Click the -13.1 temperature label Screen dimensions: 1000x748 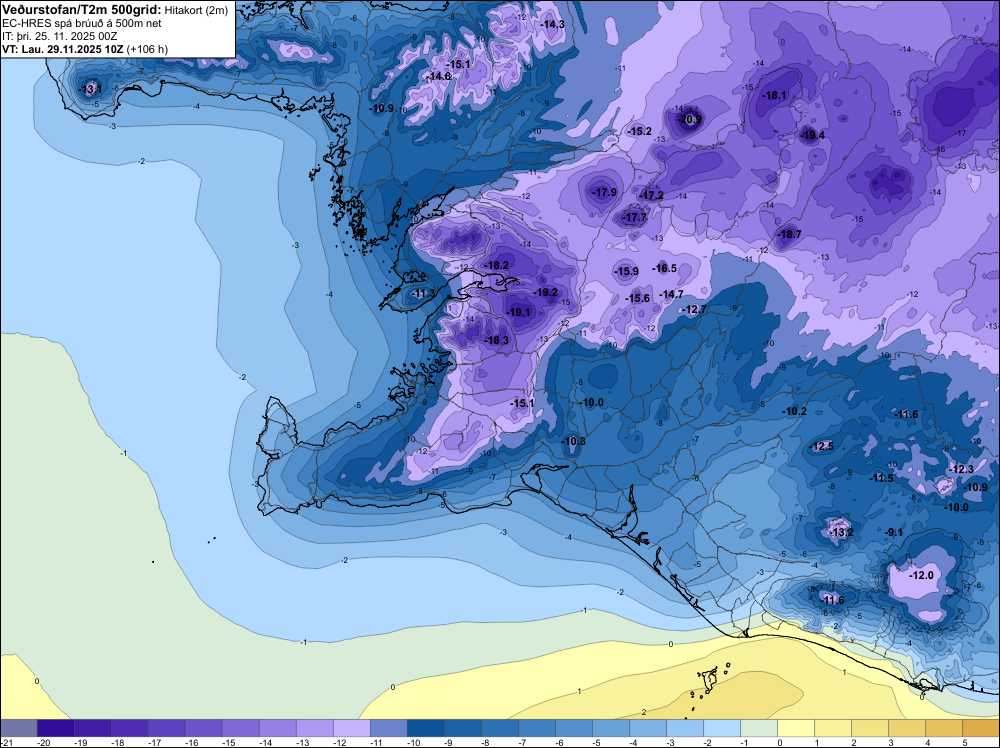coord(90,89)
